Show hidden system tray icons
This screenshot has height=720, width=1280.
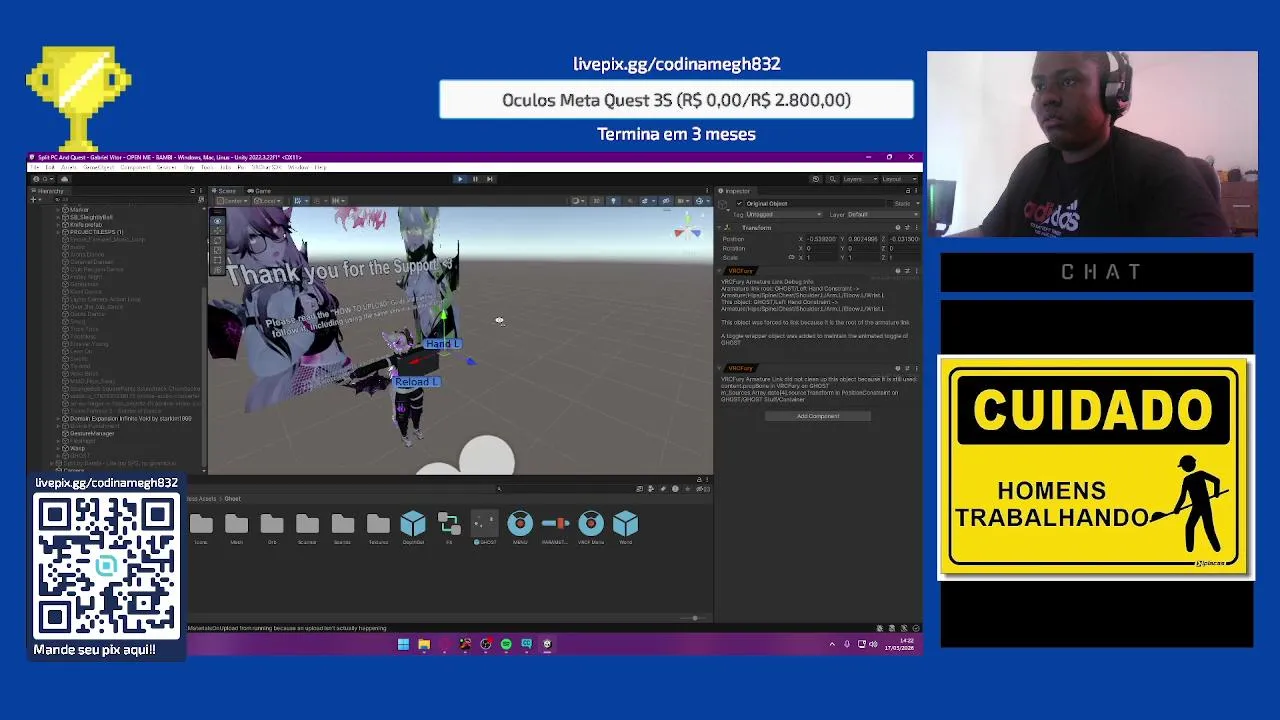click(832, 644)
